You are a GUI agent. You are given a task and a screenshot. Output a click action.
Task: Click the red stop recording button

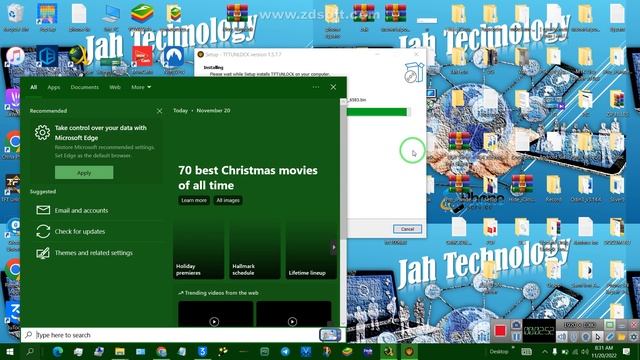tap(500, 331)
